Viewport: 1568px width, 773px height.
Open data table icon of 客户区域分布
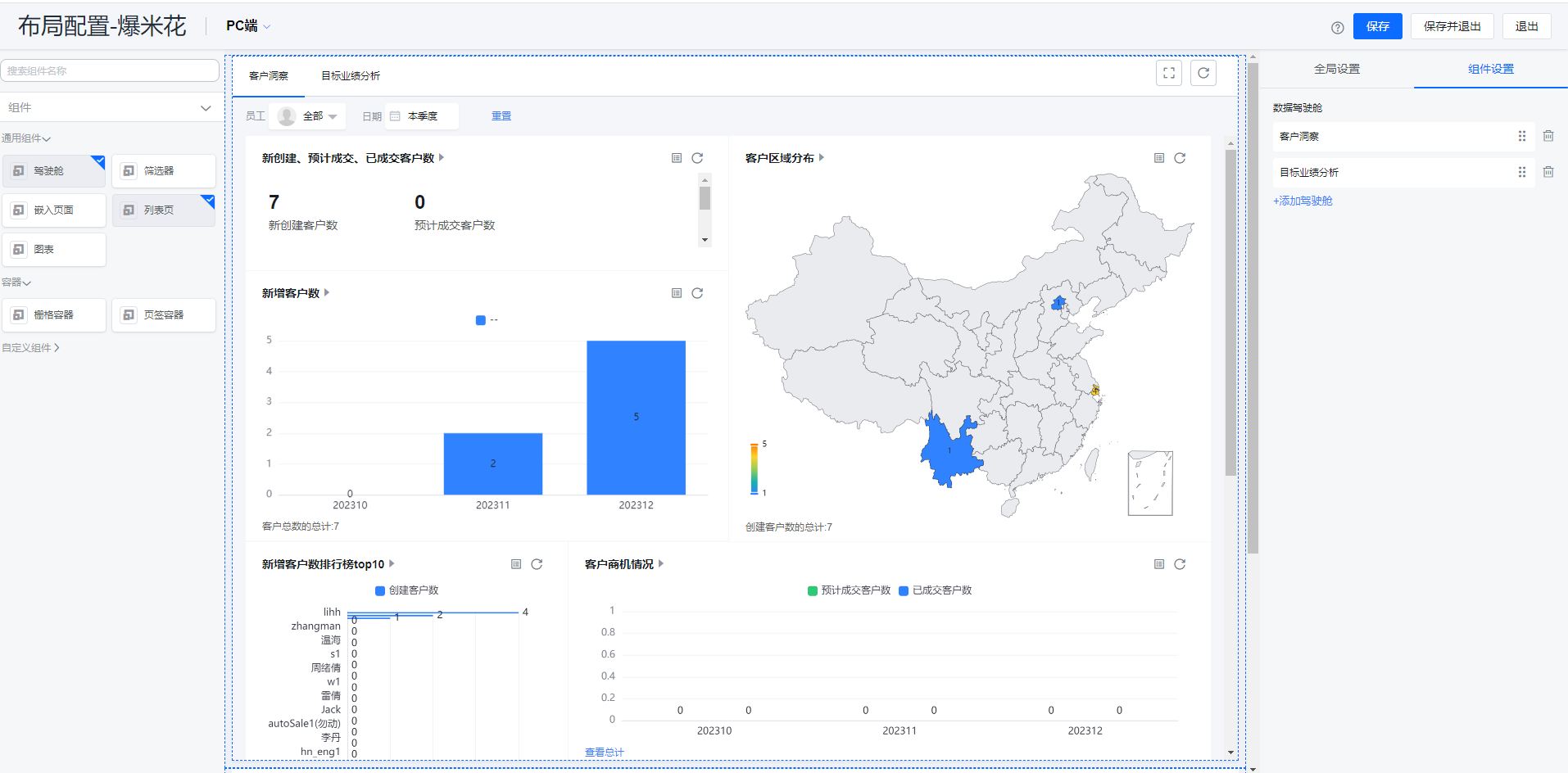coord(1159,158)
